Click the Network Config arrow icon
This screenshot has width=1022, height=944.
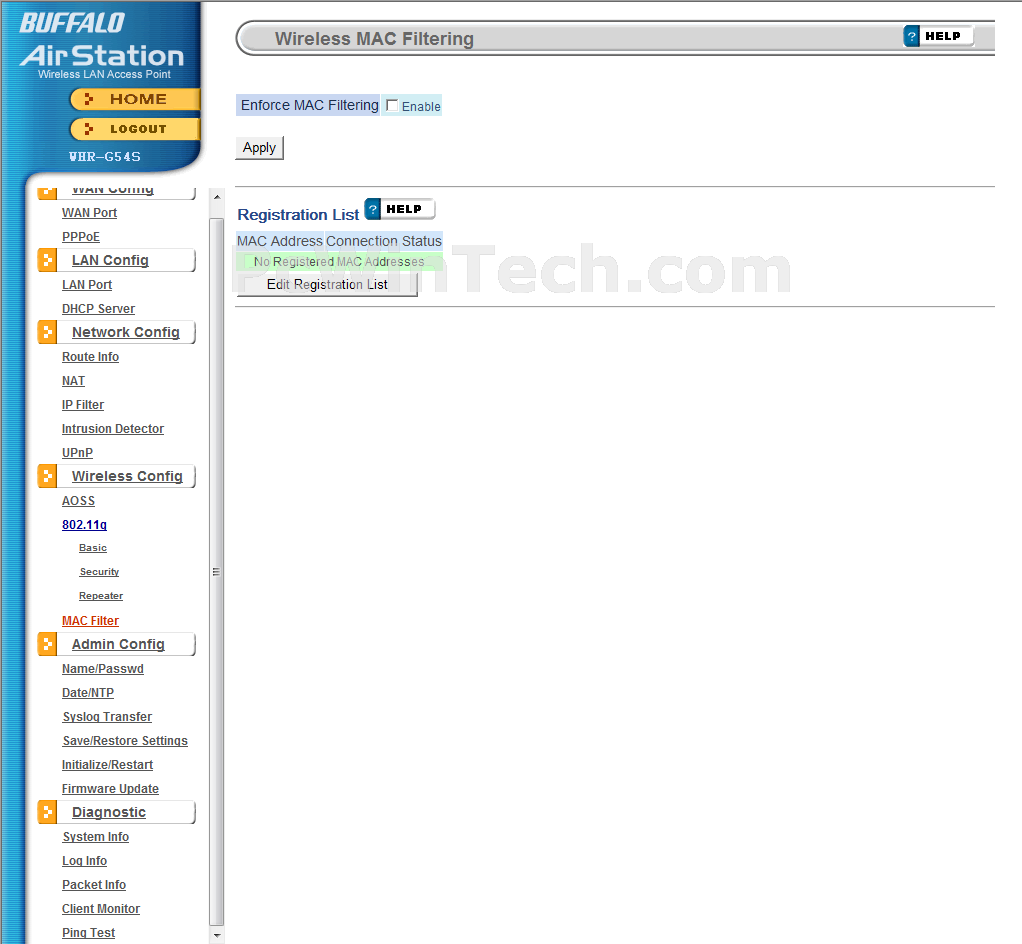(x=47, y=332)
